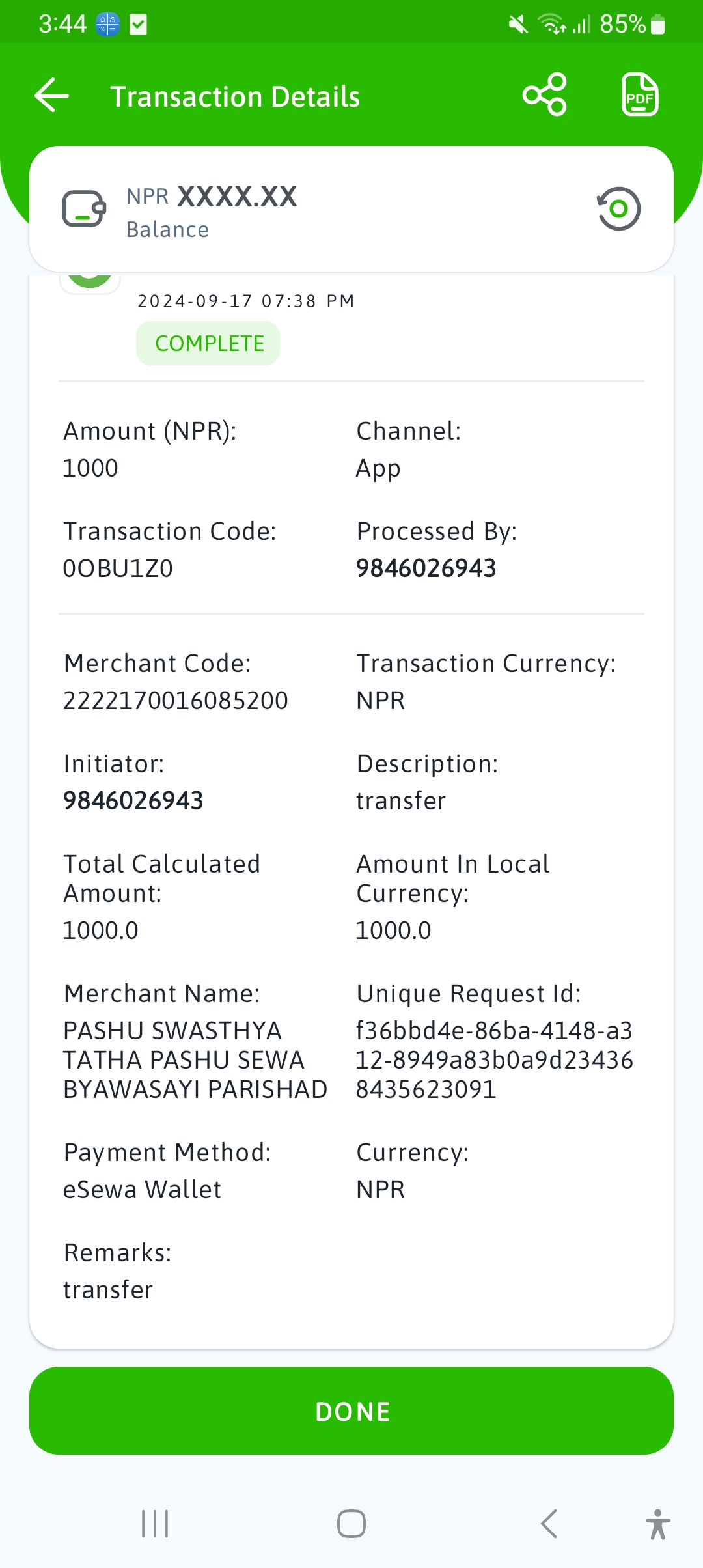Select the Initiator phone number
This screenshot has height=1568, width=703.
[x=133, y=801]
